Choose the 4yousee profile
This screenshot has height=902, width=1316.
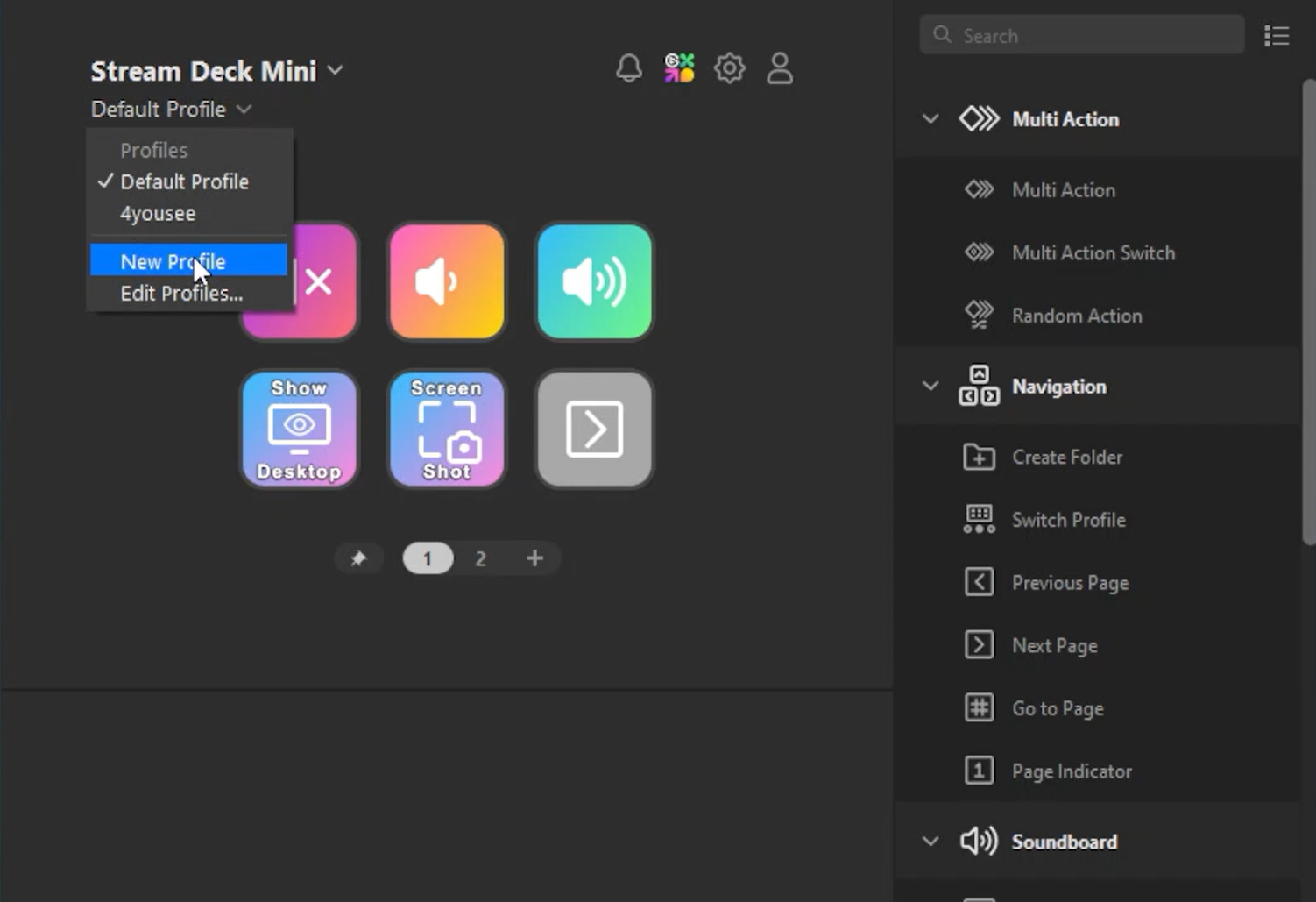point(188,213)
